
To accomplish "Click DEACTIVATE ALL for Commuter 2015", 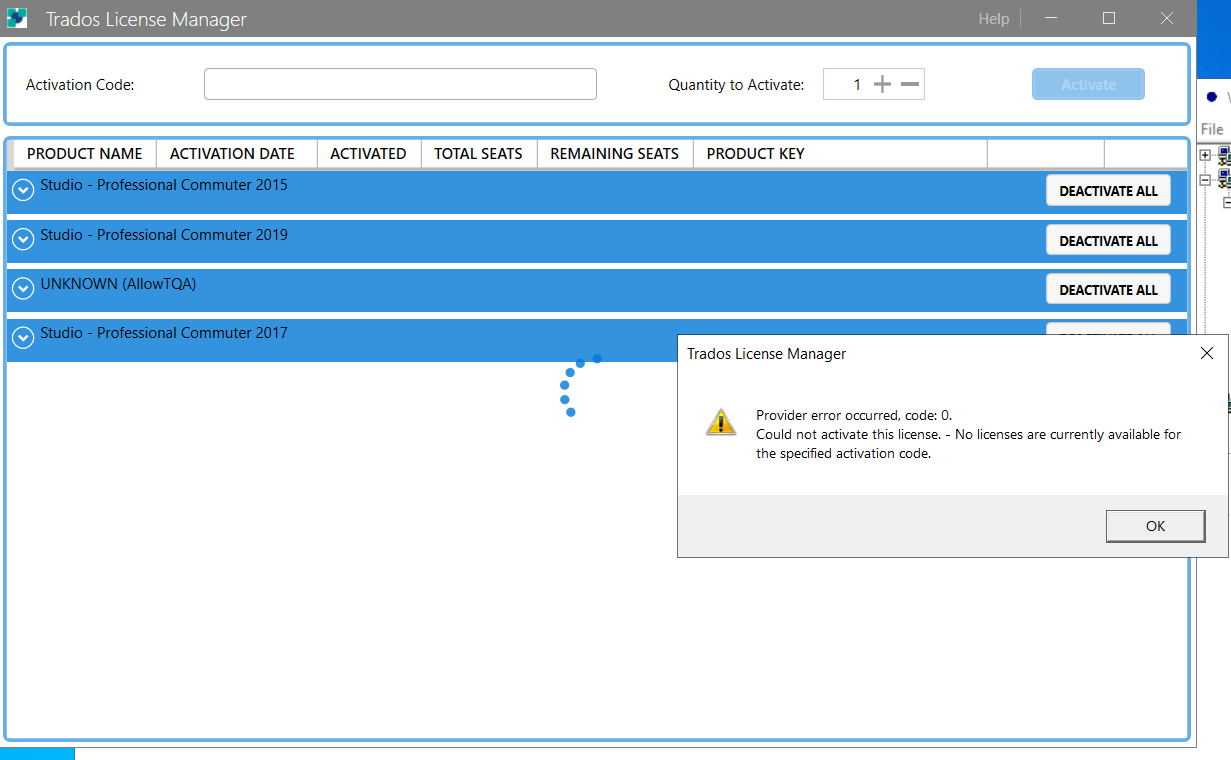I will (x=1108, y=189).
